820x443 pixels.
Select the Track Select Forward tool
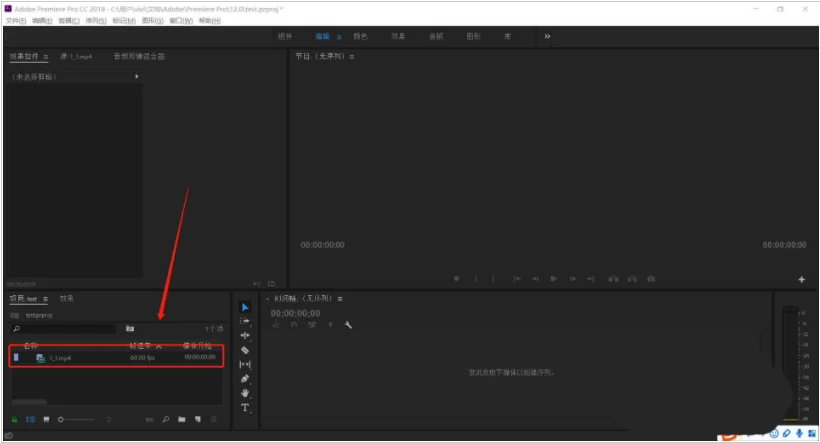click(245, 321)
